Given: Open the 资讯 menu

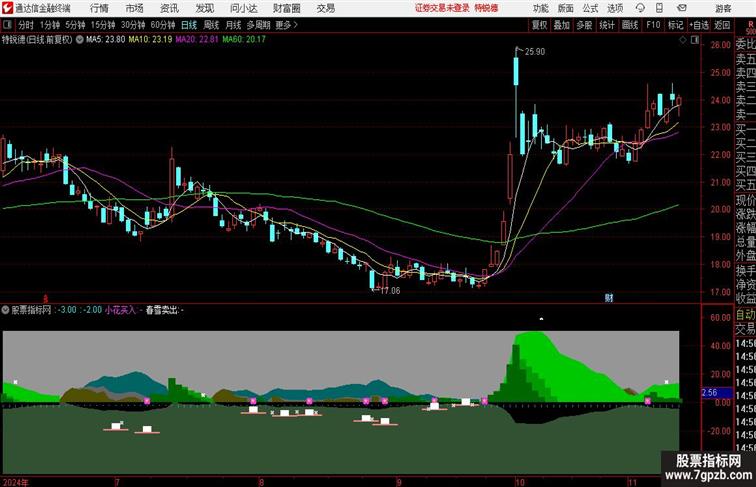Looking at the screenshot, I should click(x=169, y=8).
